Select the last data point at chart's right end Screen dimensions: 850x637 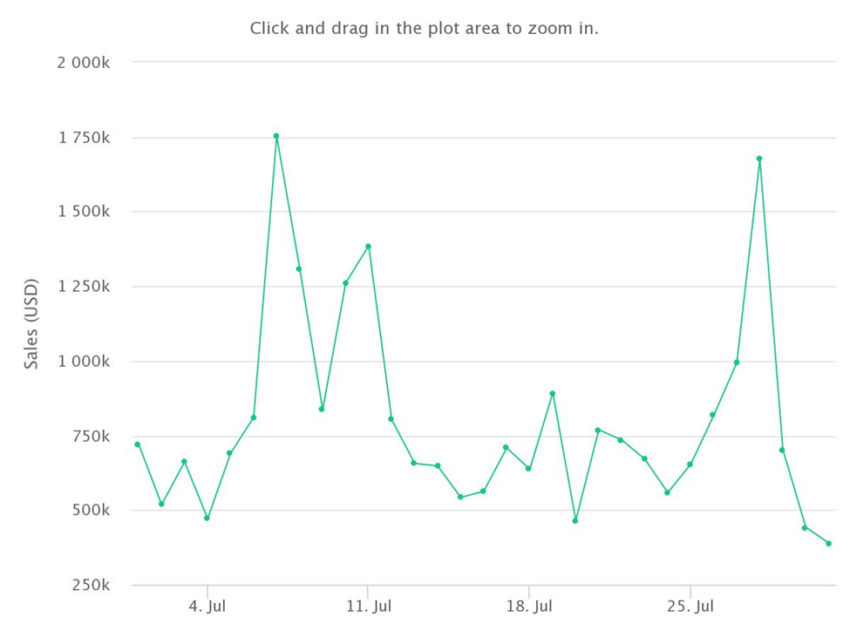829,544
